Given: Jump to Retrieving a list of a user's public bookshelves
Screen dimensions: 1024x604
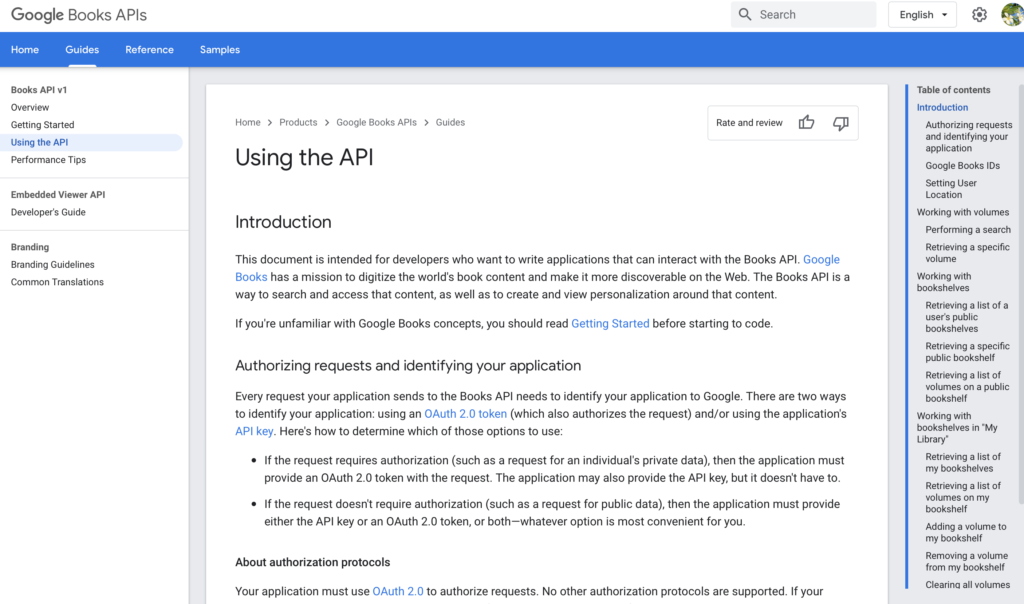Looking at the screenshot, I should 967,317.
